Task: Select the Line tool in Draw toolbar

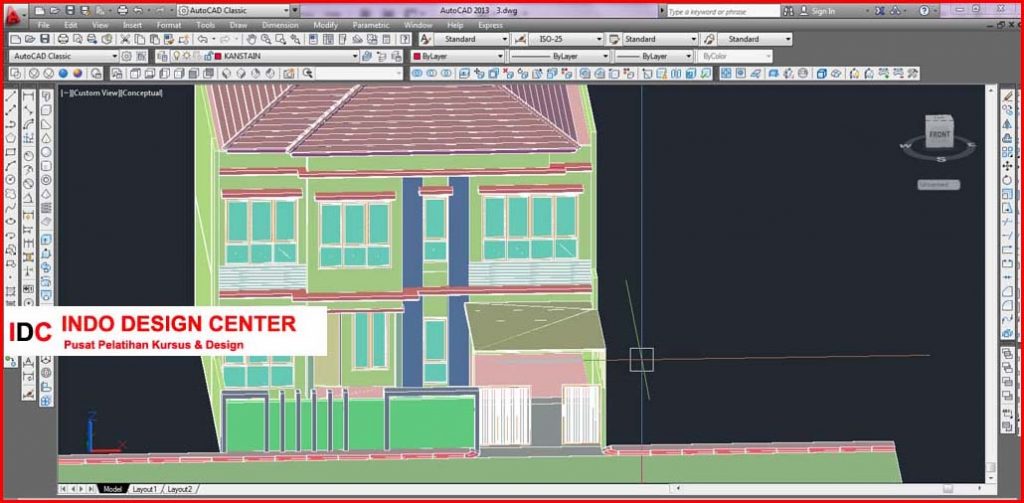Action: (10, 97)
